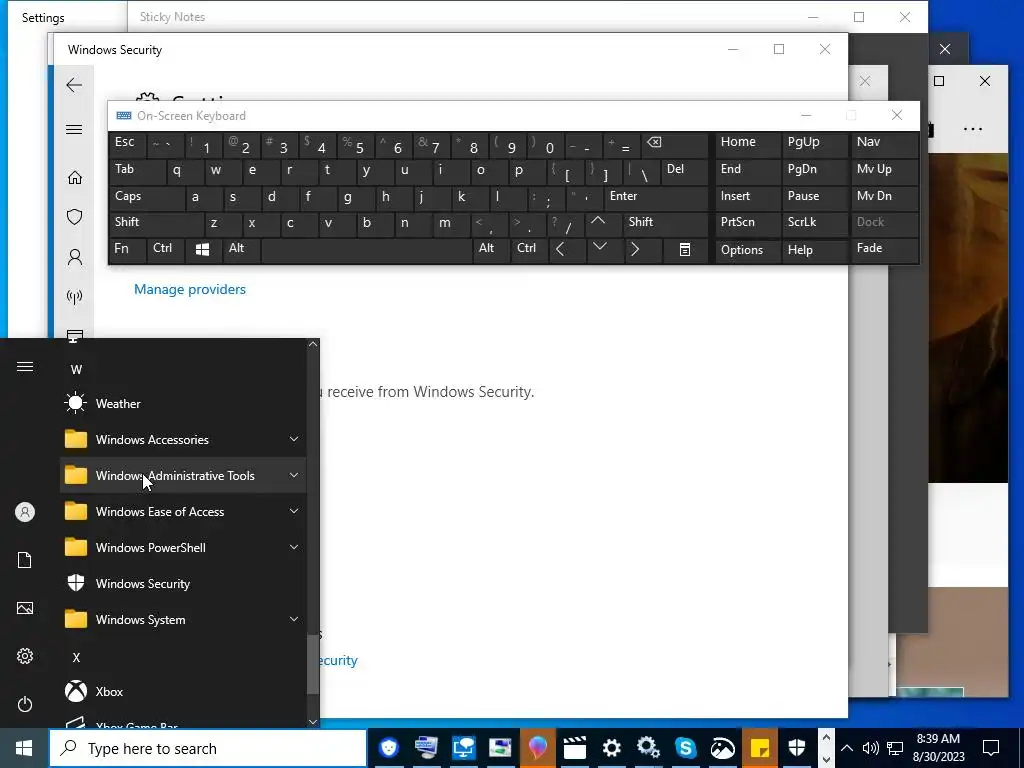Screen dimensions: 1024x768
Task: Expand Windows PowerShell chevron
Action: [x=294, y=547]
